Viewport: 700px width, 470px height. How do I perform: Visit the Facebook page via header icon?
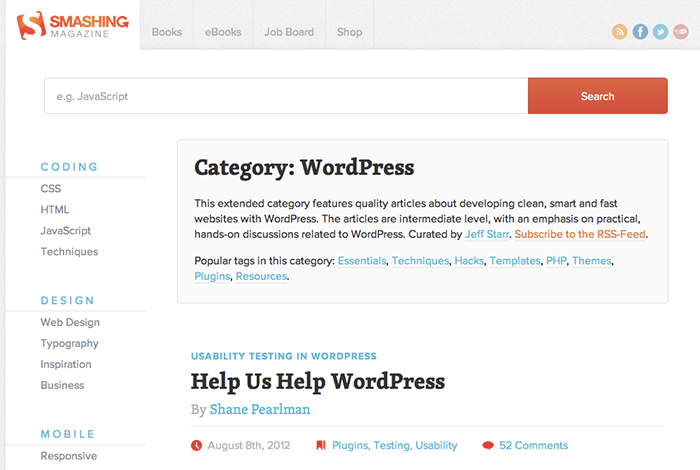[640, 32]
